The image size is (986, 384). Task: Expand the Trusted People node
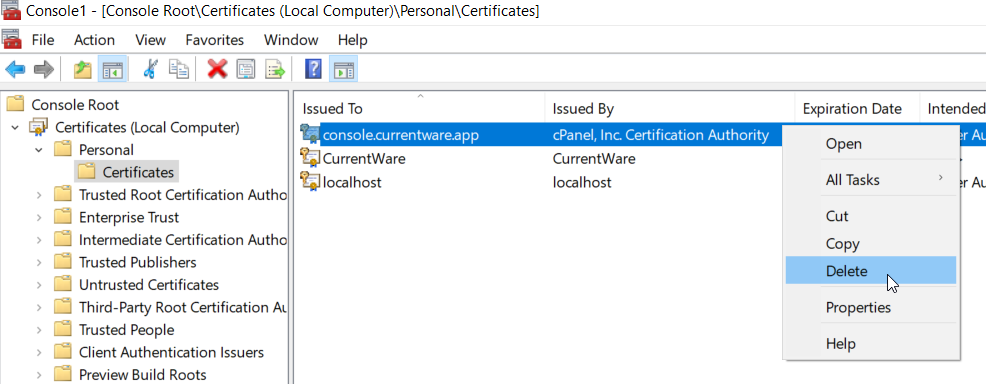tap(38, 330)
